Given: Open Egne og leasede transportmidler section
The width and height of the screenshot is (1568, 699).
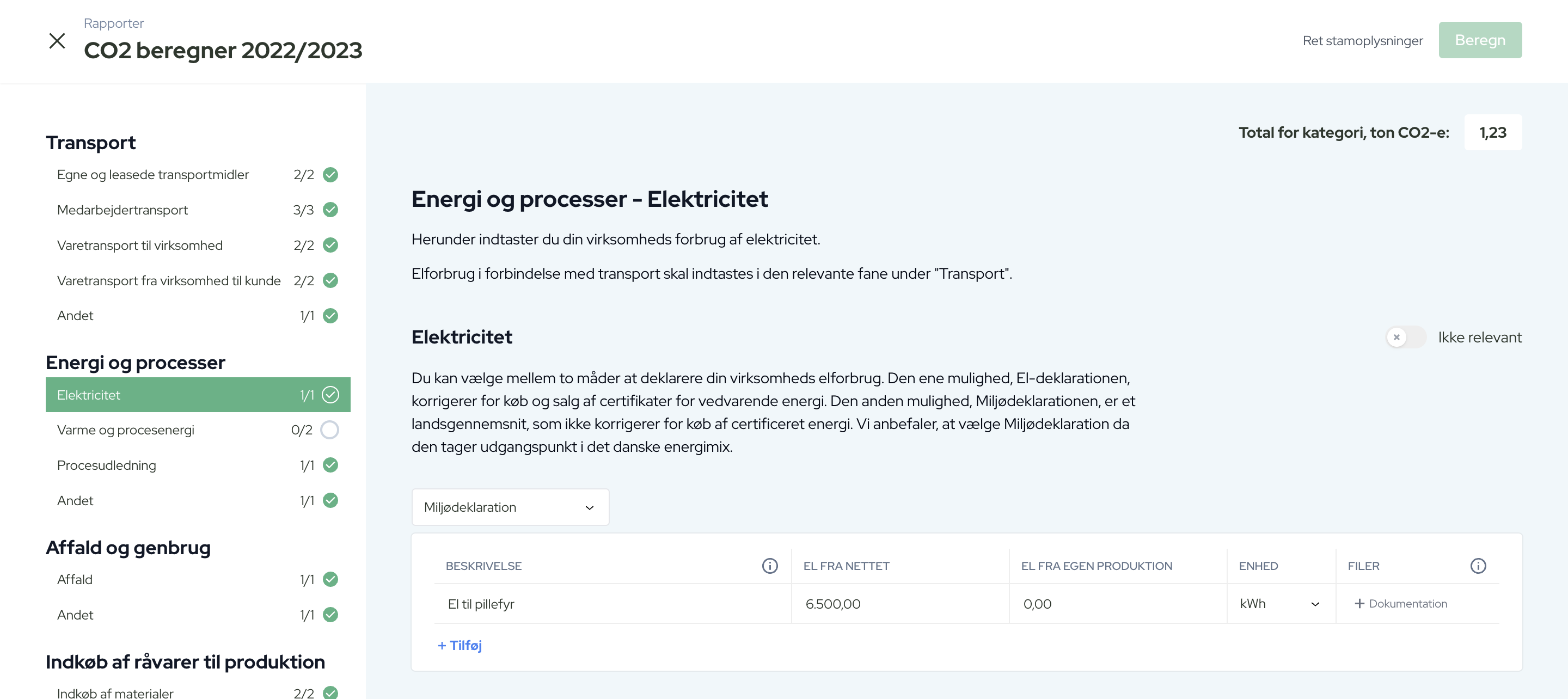Looking at the screenshot, I should 153,175.
